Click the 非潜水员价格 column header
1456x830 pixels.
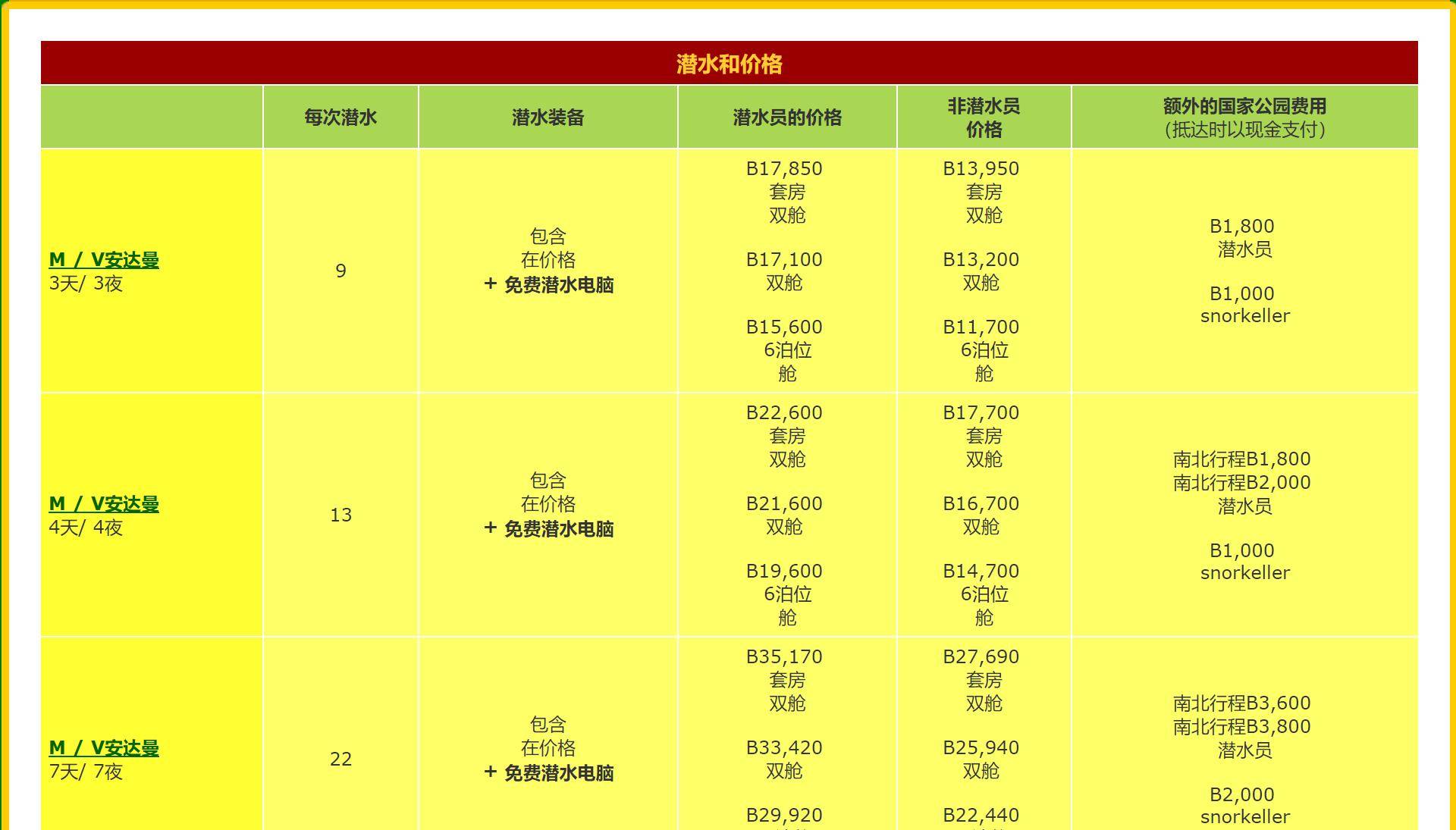984,117
